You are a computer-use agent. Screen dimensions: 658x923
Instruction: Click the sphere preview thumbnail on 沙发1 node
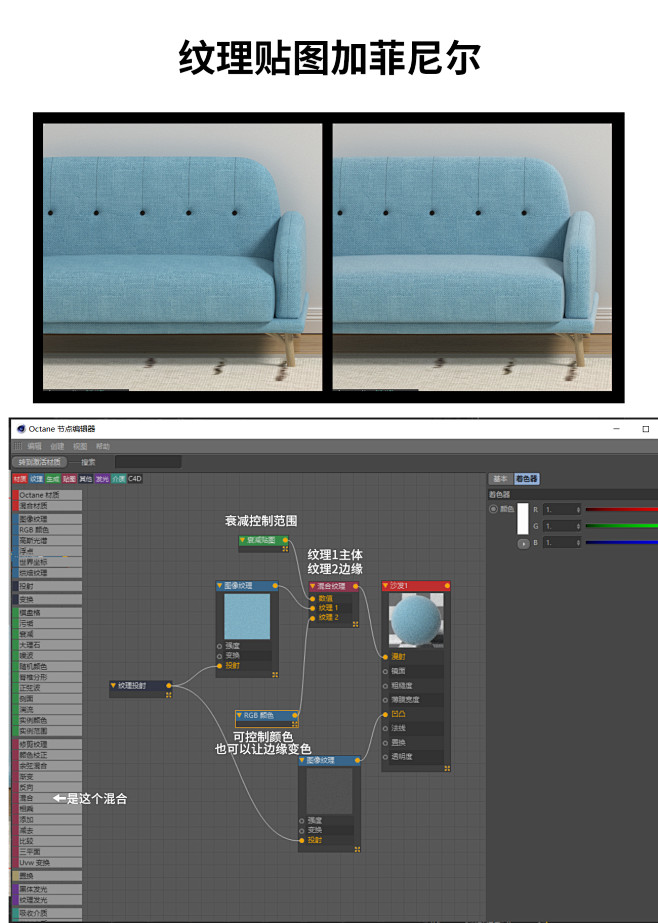point(417,620)
